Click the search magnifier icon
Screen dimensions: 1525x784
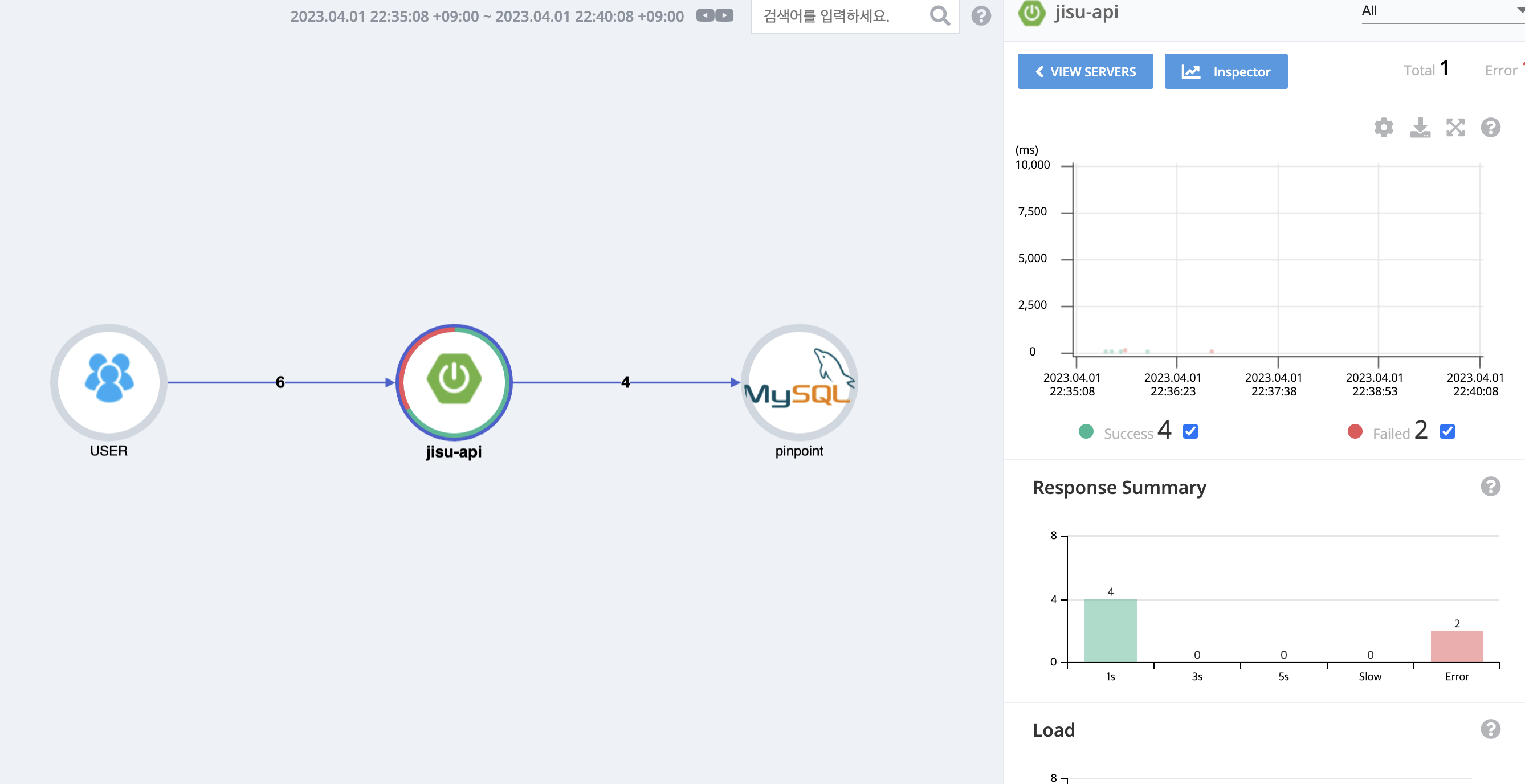[x=940, y=16]
